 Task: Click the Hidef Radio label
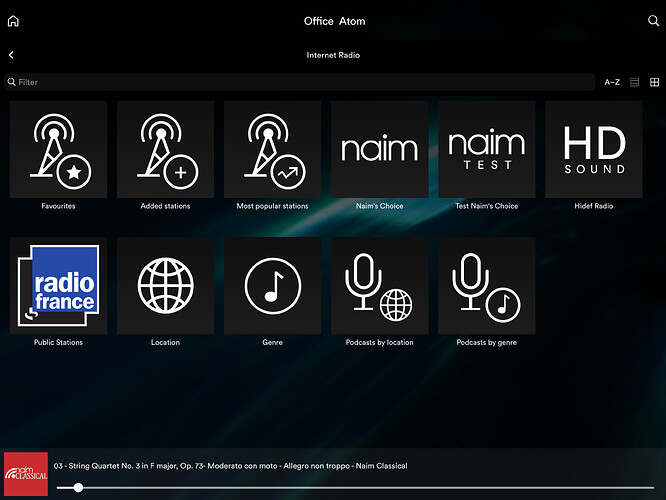593,206
